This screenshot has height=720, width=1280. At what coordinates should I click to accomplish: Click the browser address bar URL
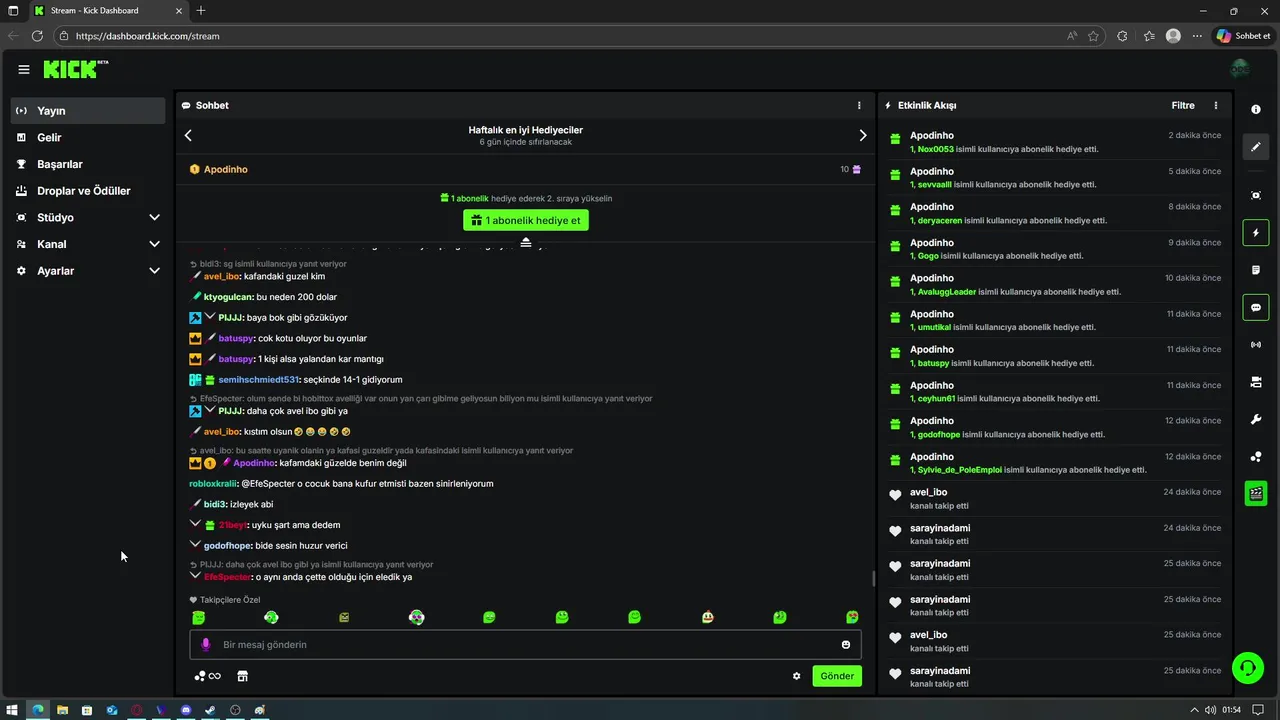tap(148, 36)
